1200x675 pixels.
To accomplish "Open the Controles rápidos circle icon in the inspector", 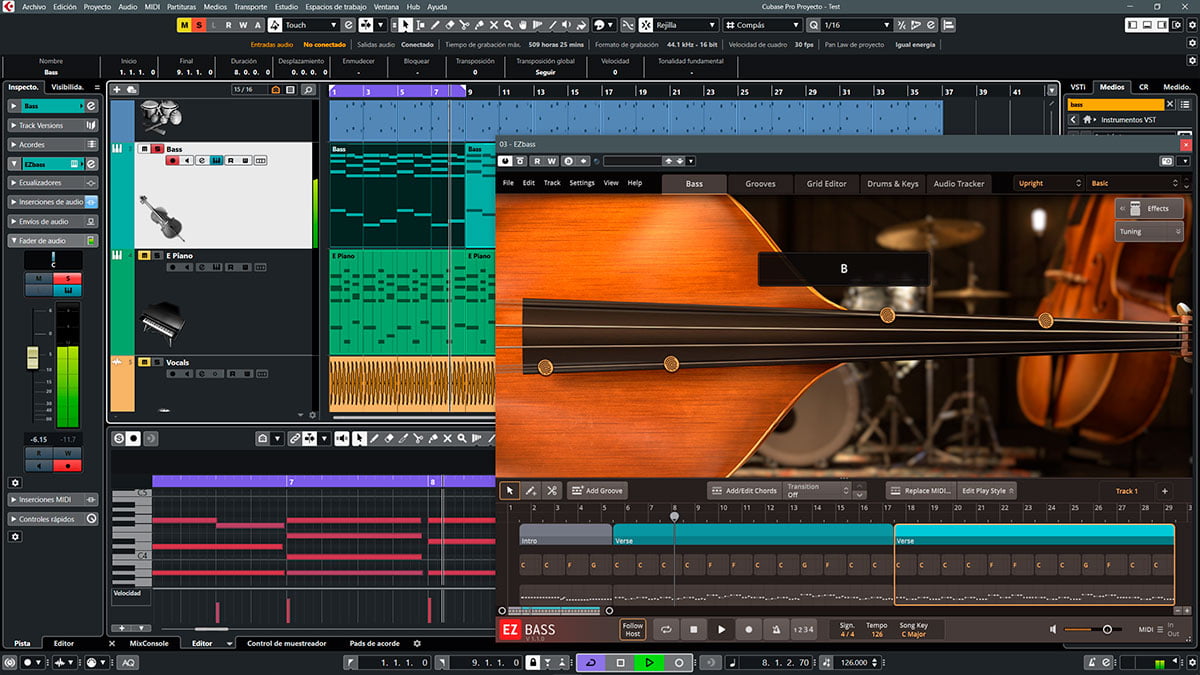I will point(92,519).
